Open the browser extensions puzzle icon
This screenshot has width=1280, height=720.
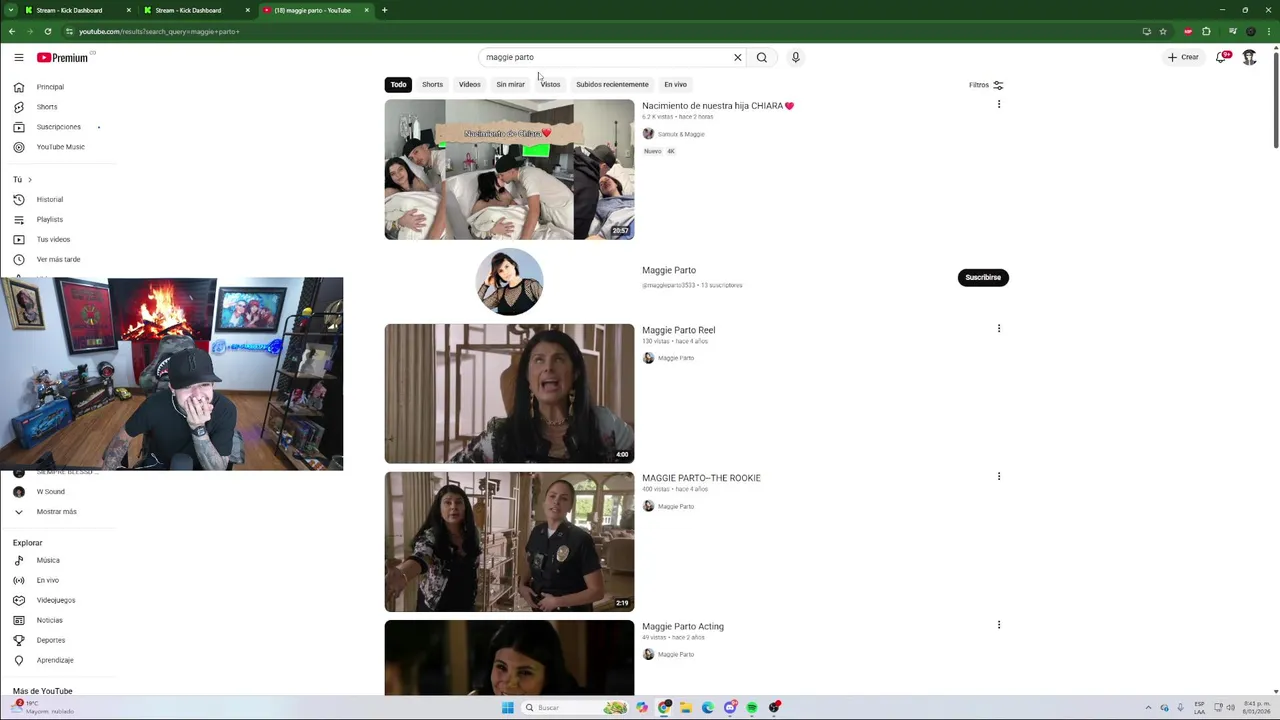1206,31
